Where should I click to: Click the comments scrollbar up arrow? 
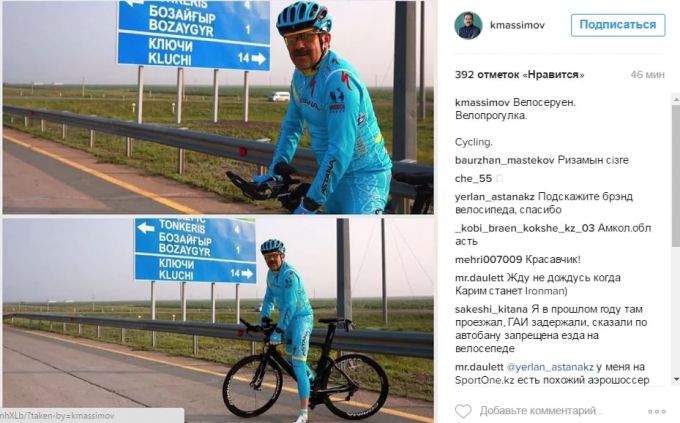coord(676,99)
